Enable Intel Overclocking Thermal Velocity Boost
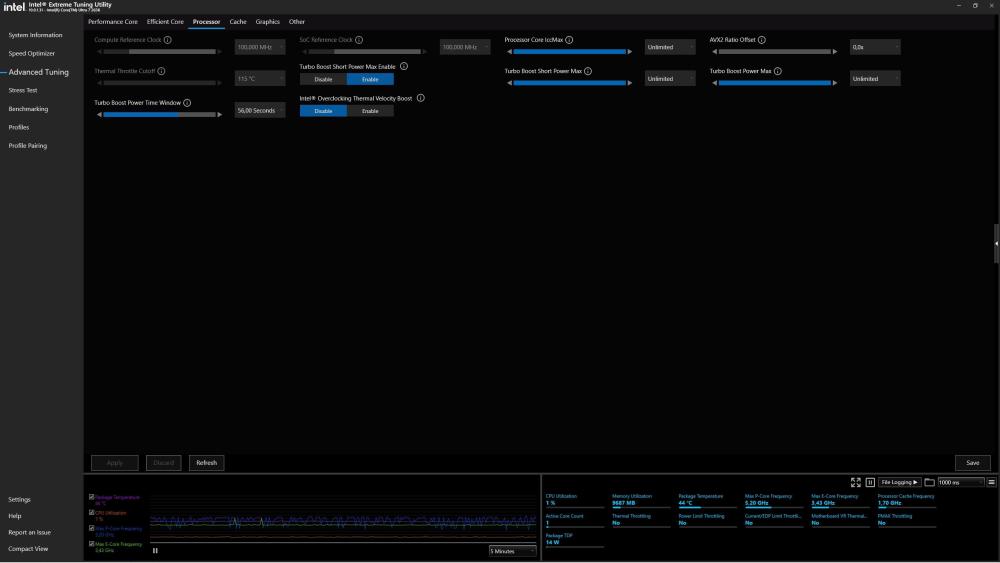 click(370, 111)
